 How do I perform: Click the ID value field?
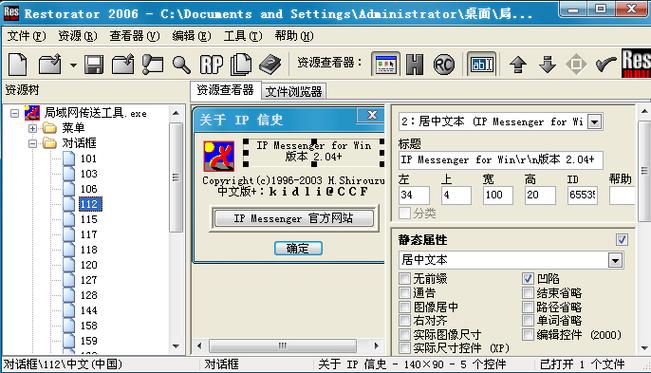coord(582,195)
